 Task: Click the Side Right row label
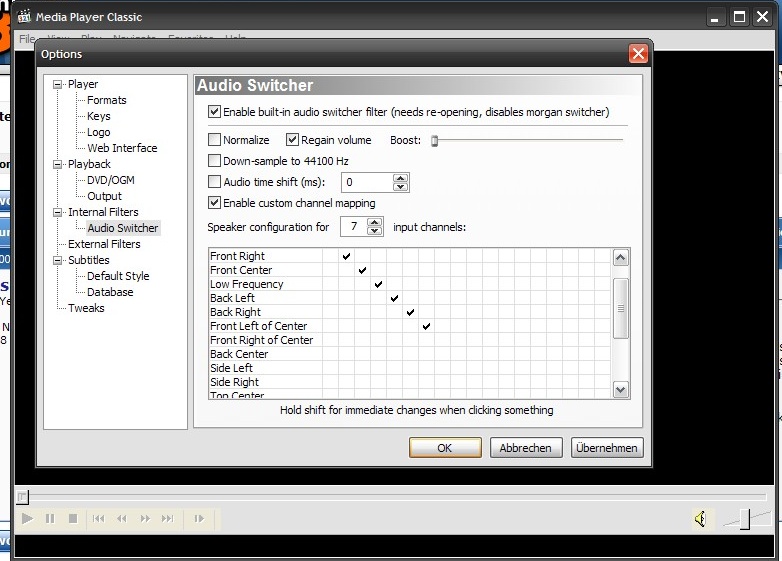(234, 382)
